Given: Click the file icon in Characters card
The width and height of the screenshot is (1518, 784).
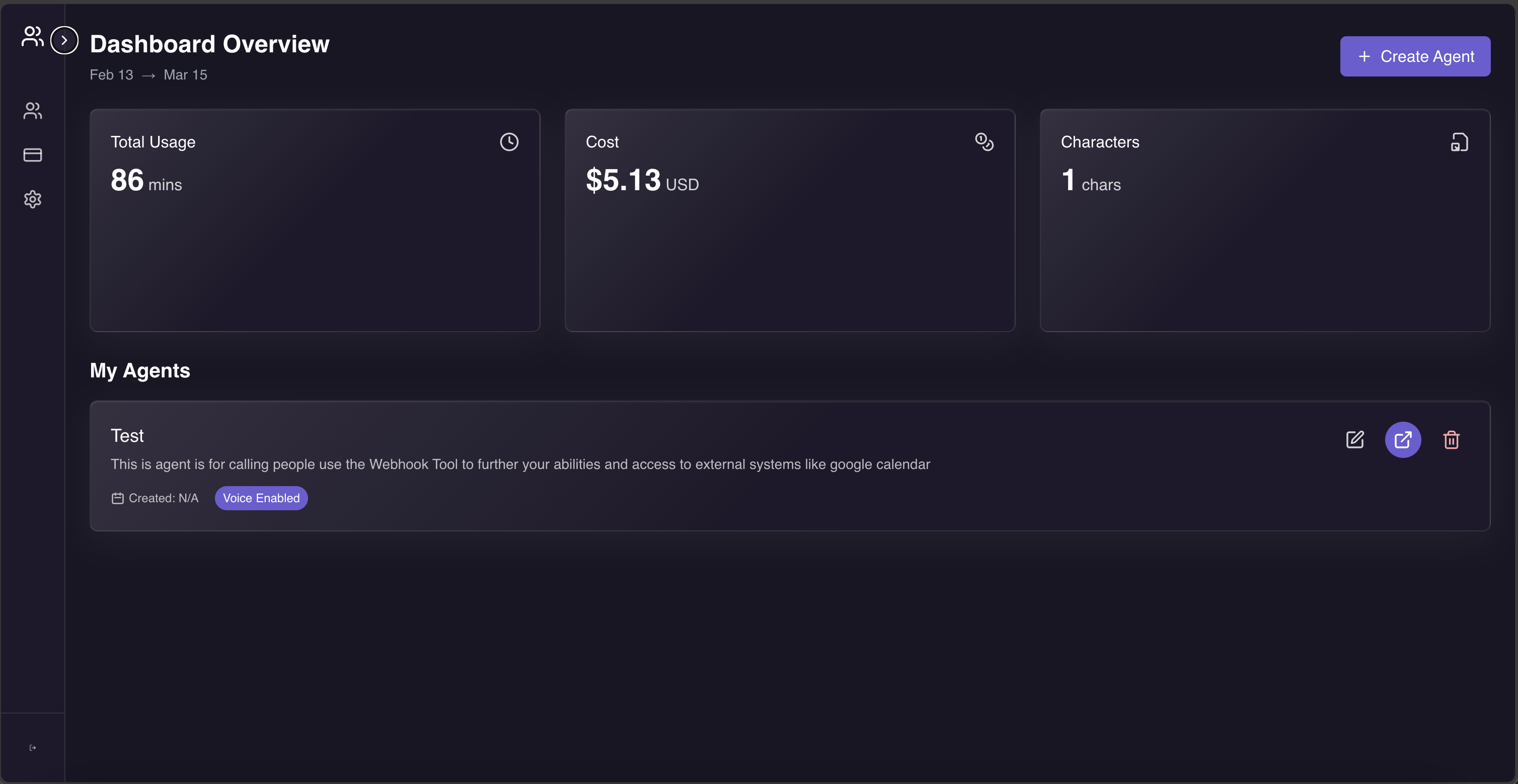Looking at the screenshot, I should (1459, 142).
